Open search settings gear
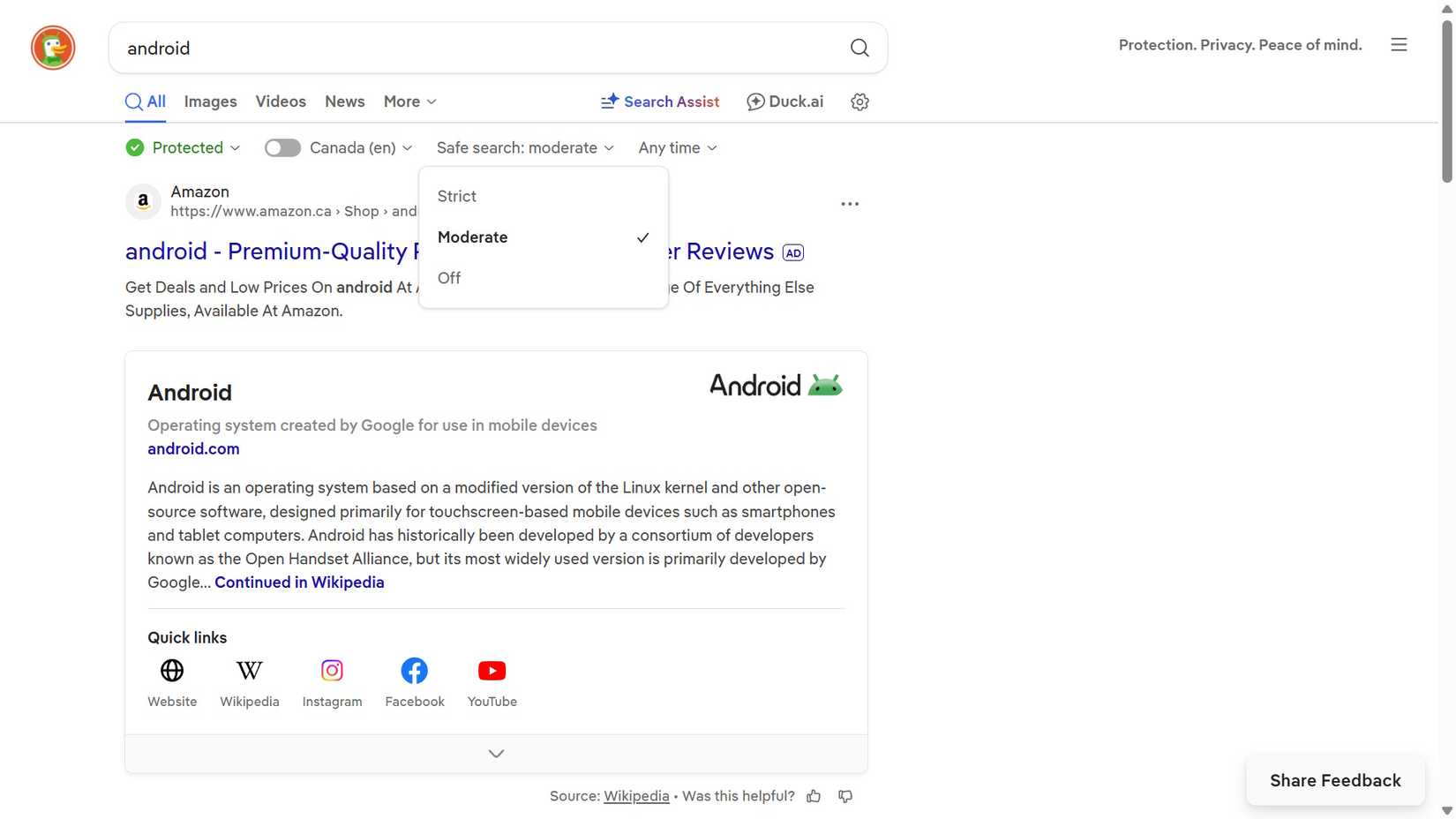Viewport: 1456px width, 819px height. pos(859,101)
